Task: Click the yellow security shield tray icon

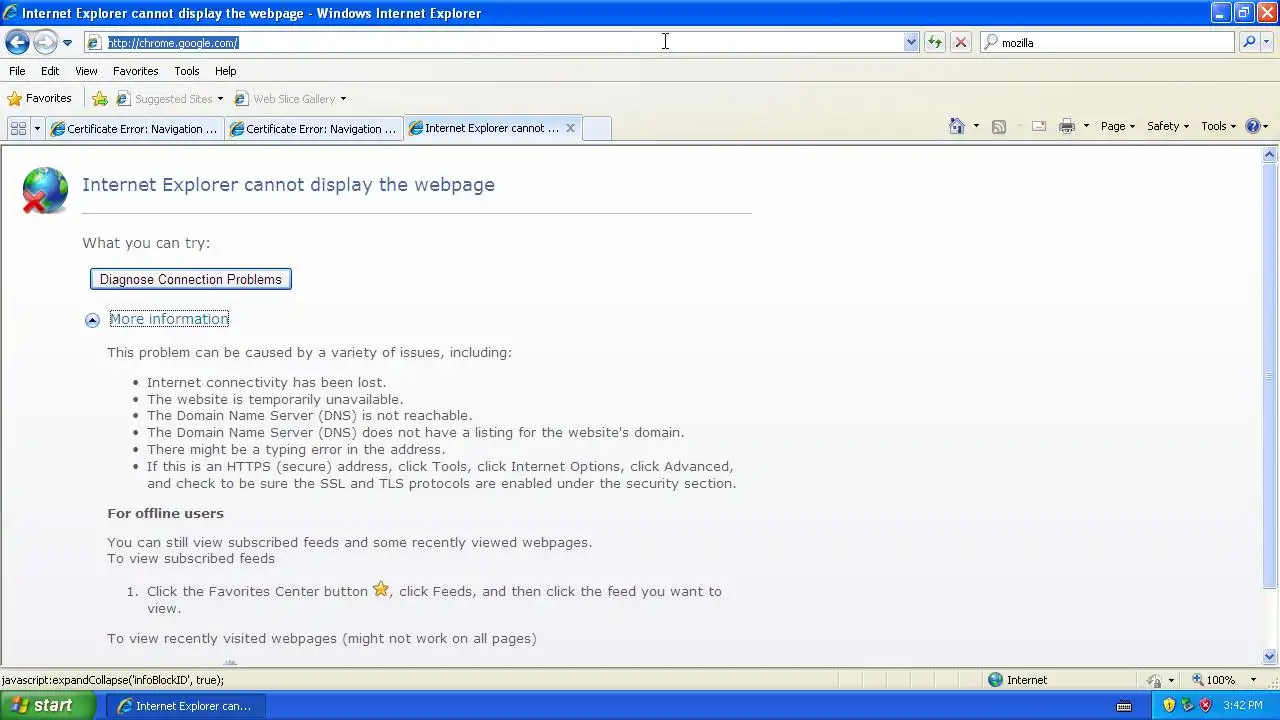Action: click(1169, 705)
